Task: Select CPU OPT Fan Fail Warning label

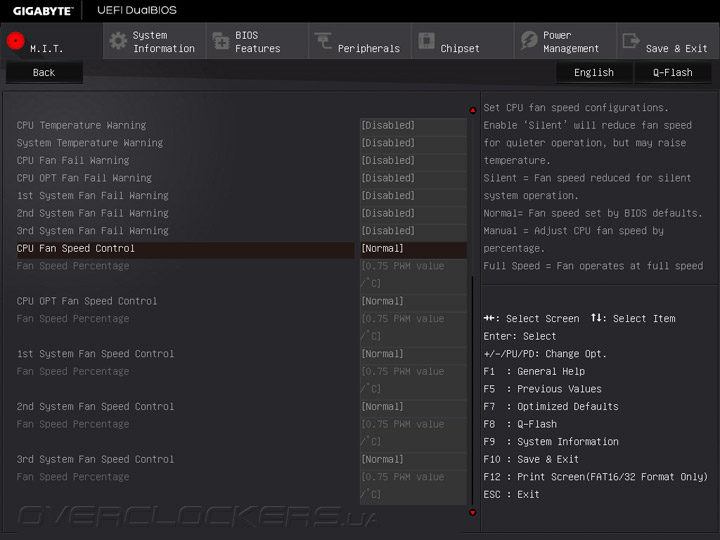Action: click(84, 178)
